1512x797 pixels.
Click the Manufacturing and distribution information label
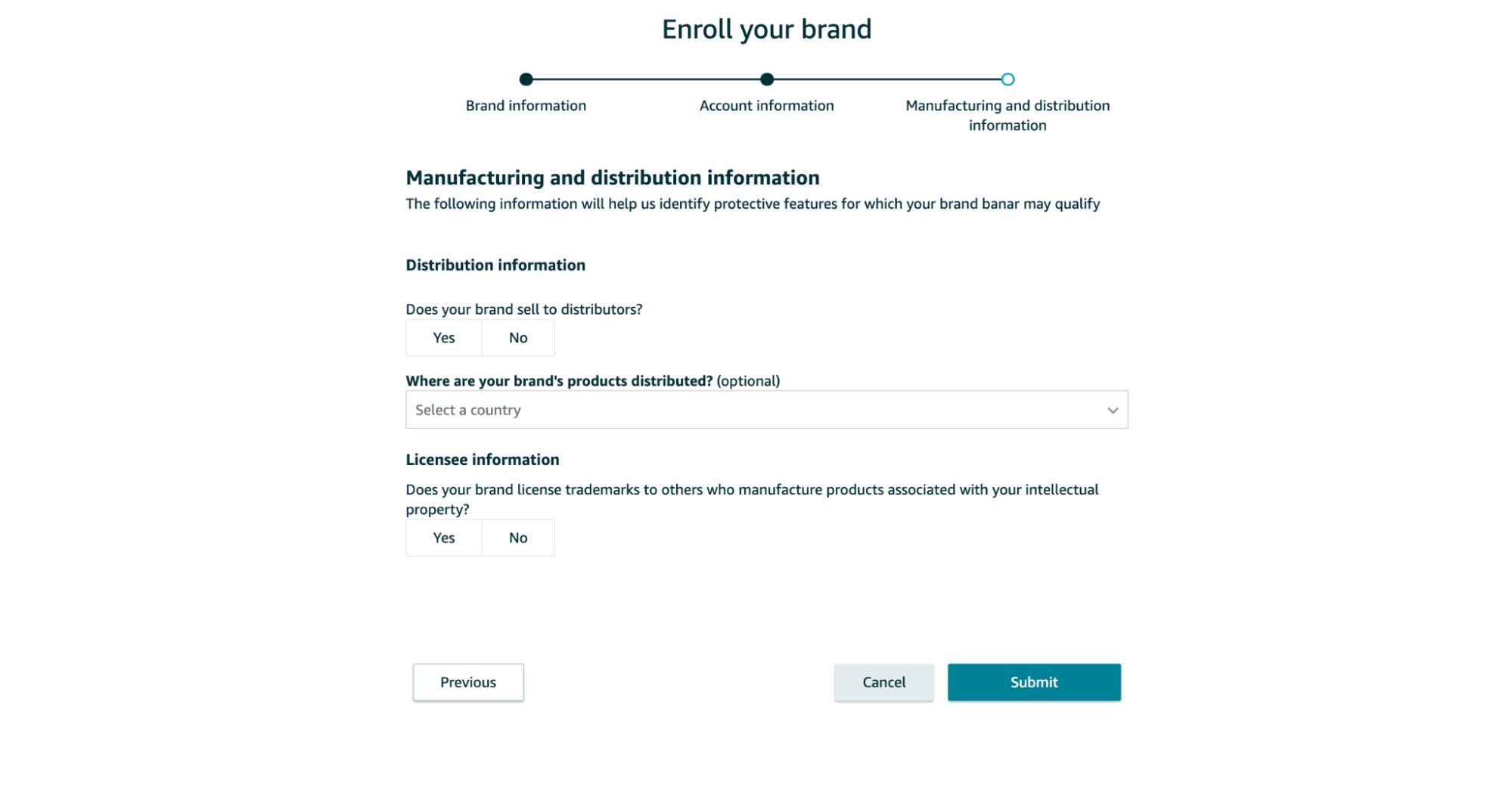point(1007,115)
